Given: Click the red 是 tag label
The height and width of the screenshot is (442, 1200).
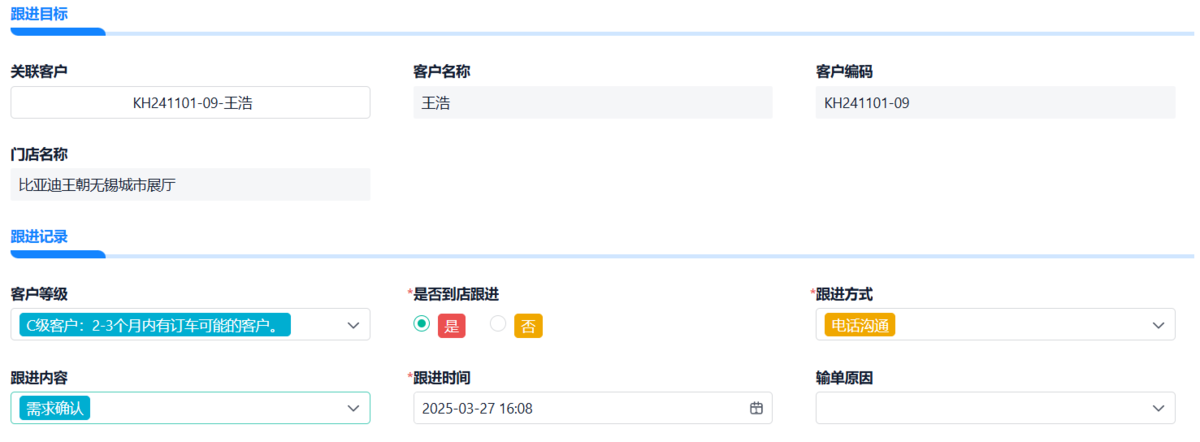Looking at the screenshot, I should click(x=451, y=325).
